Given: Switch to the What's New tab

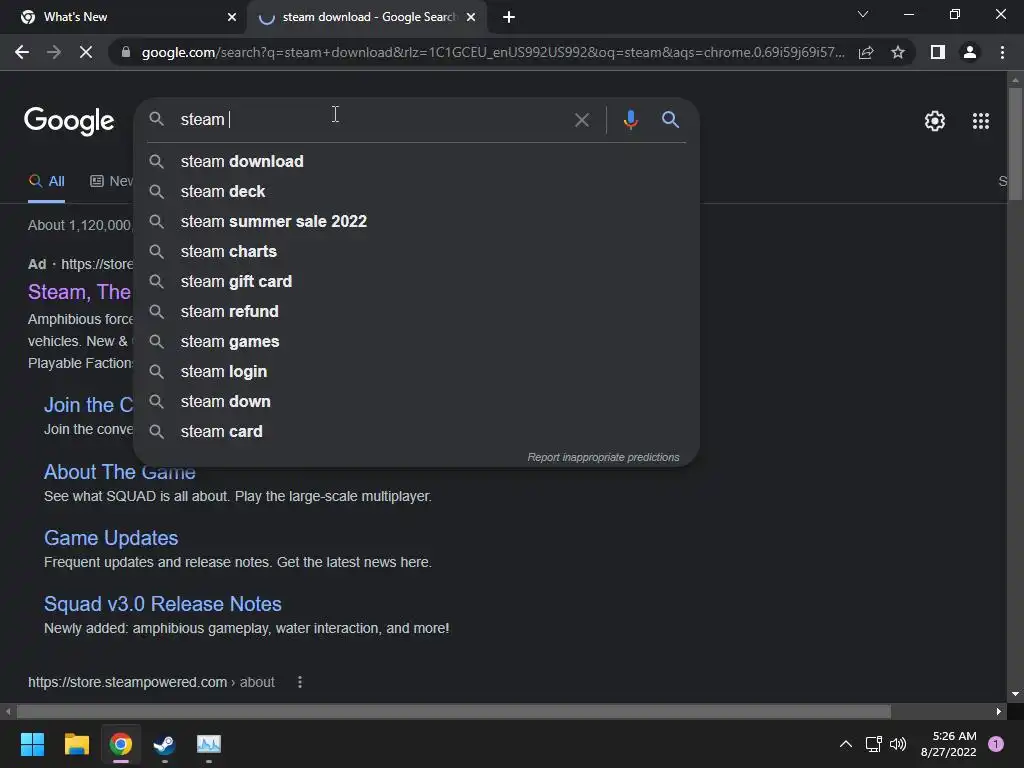Looking at the screenshot, I should click(122, 17).
